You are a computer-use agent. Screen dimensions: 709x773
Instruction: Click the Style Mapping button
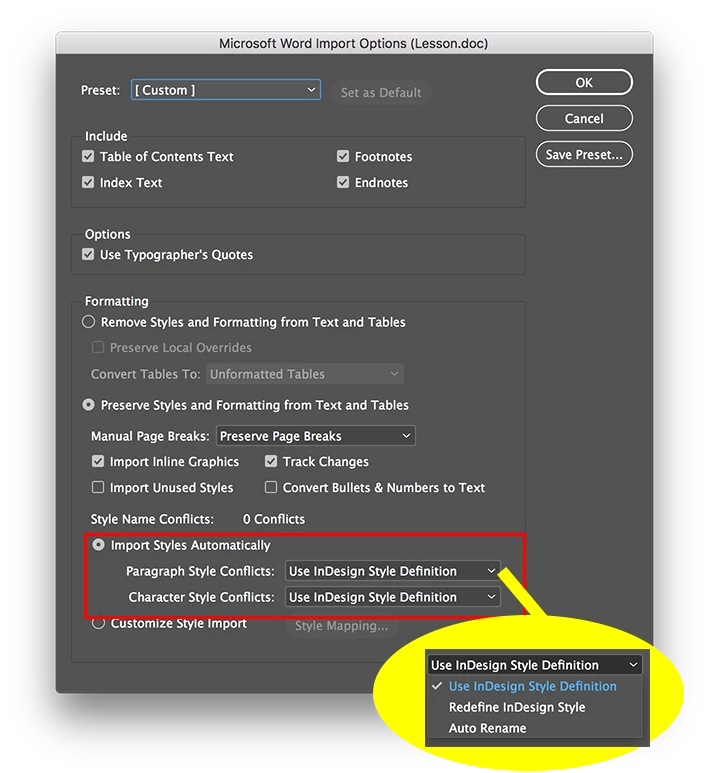(x=341, y=626)
